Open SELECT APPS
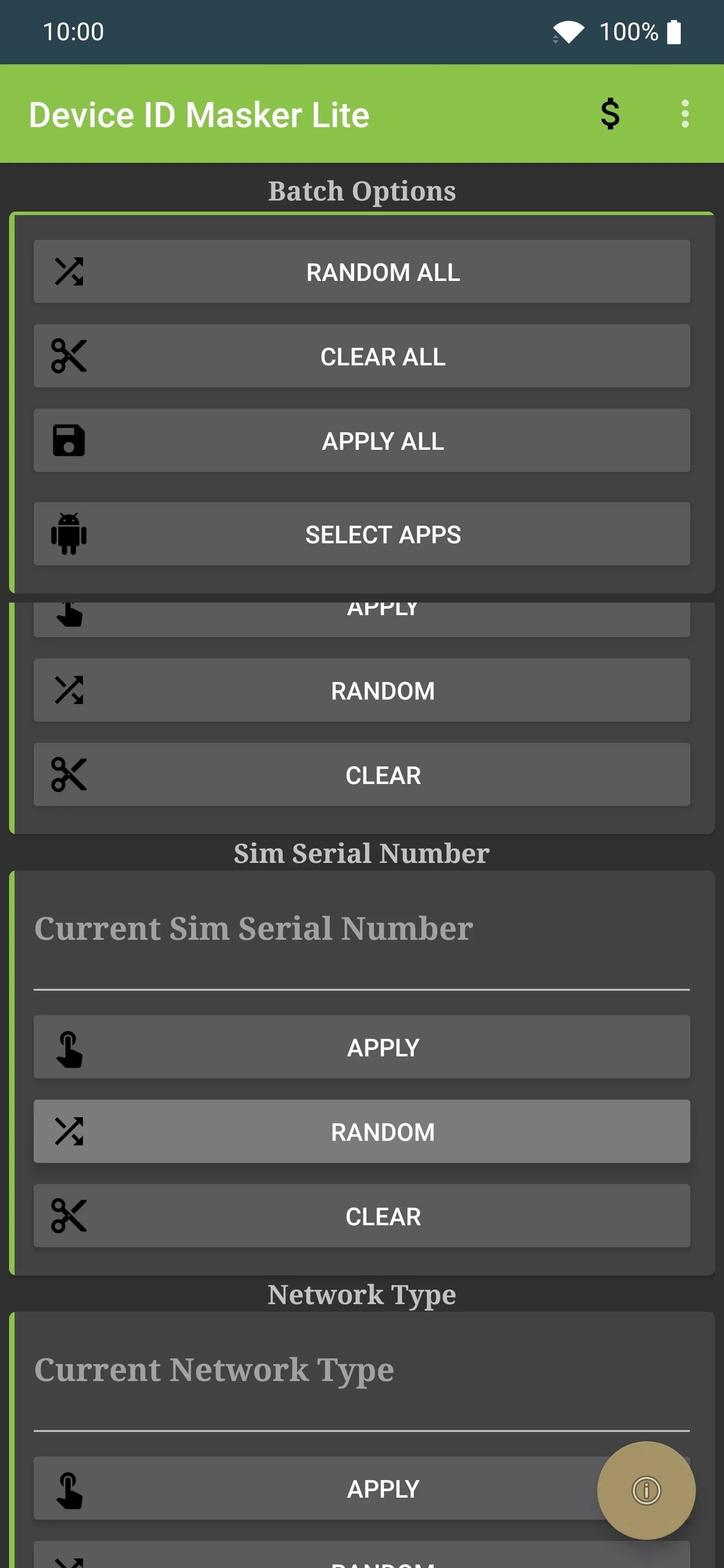Viewport: 724px width, 1568px height. pyautogui.click(x=361, y=534)
